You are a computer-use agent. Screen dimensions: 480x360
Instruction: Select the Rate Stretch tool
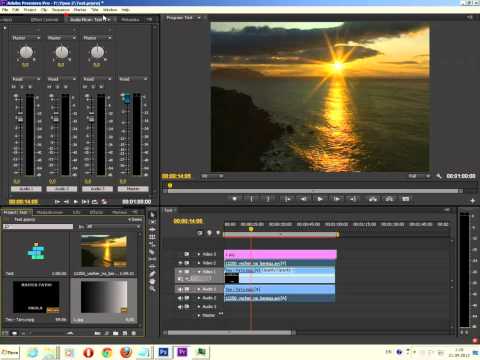[152, 244]
